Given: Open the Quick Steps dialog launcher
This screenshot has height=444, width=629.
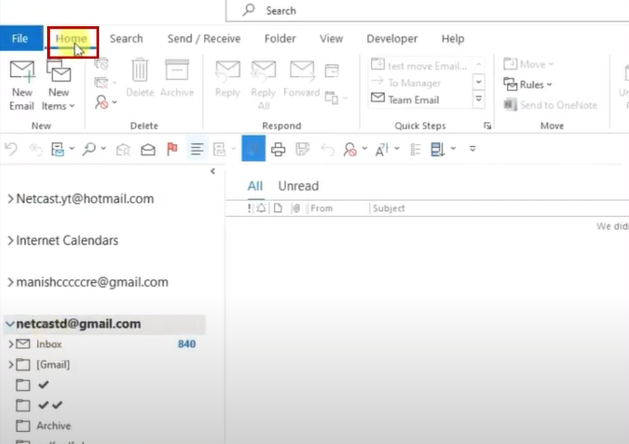Looking at the screenshot, I should (487, 126).
